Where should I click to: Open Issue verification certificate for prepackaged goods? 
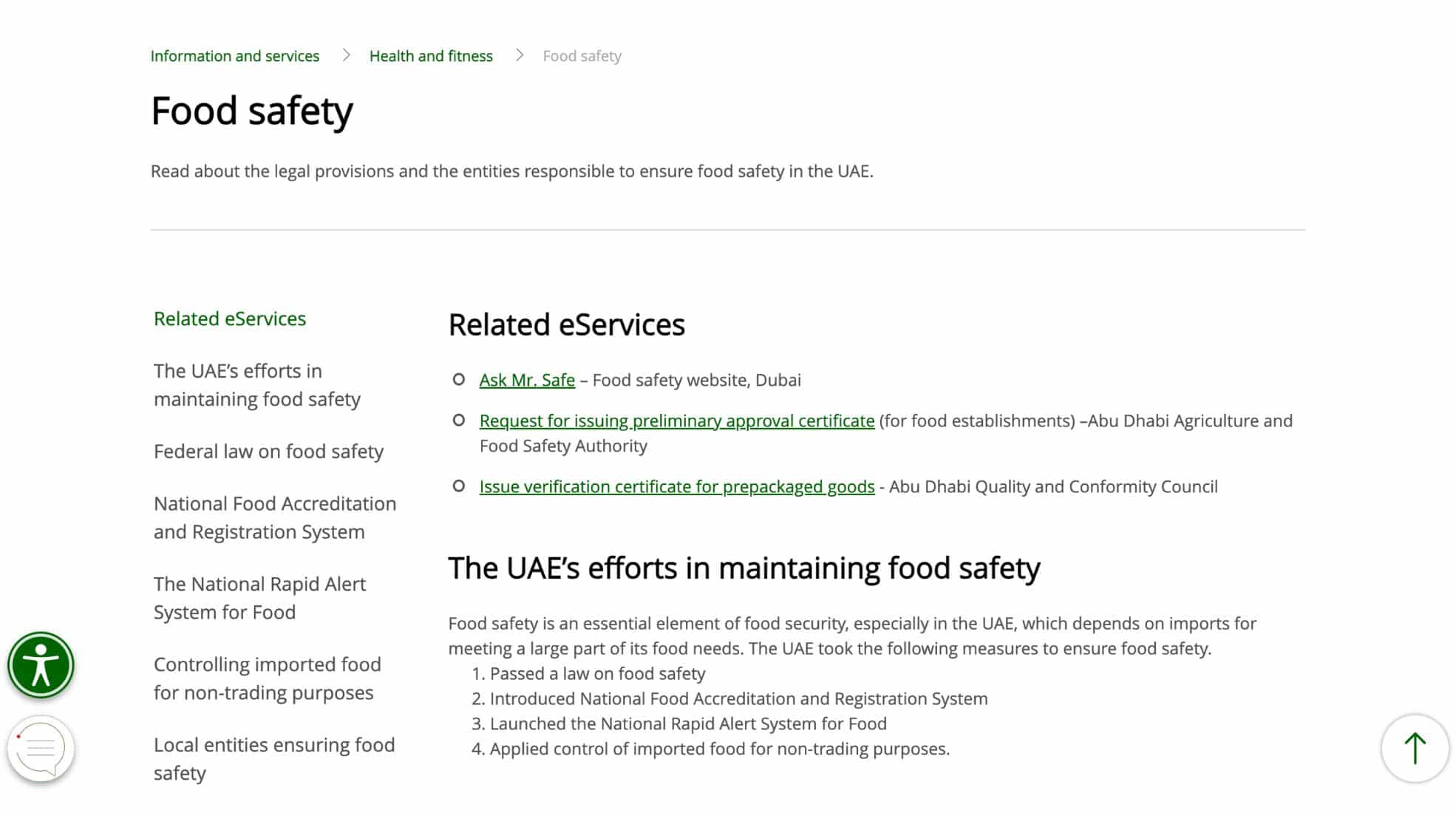pos(676,486)
